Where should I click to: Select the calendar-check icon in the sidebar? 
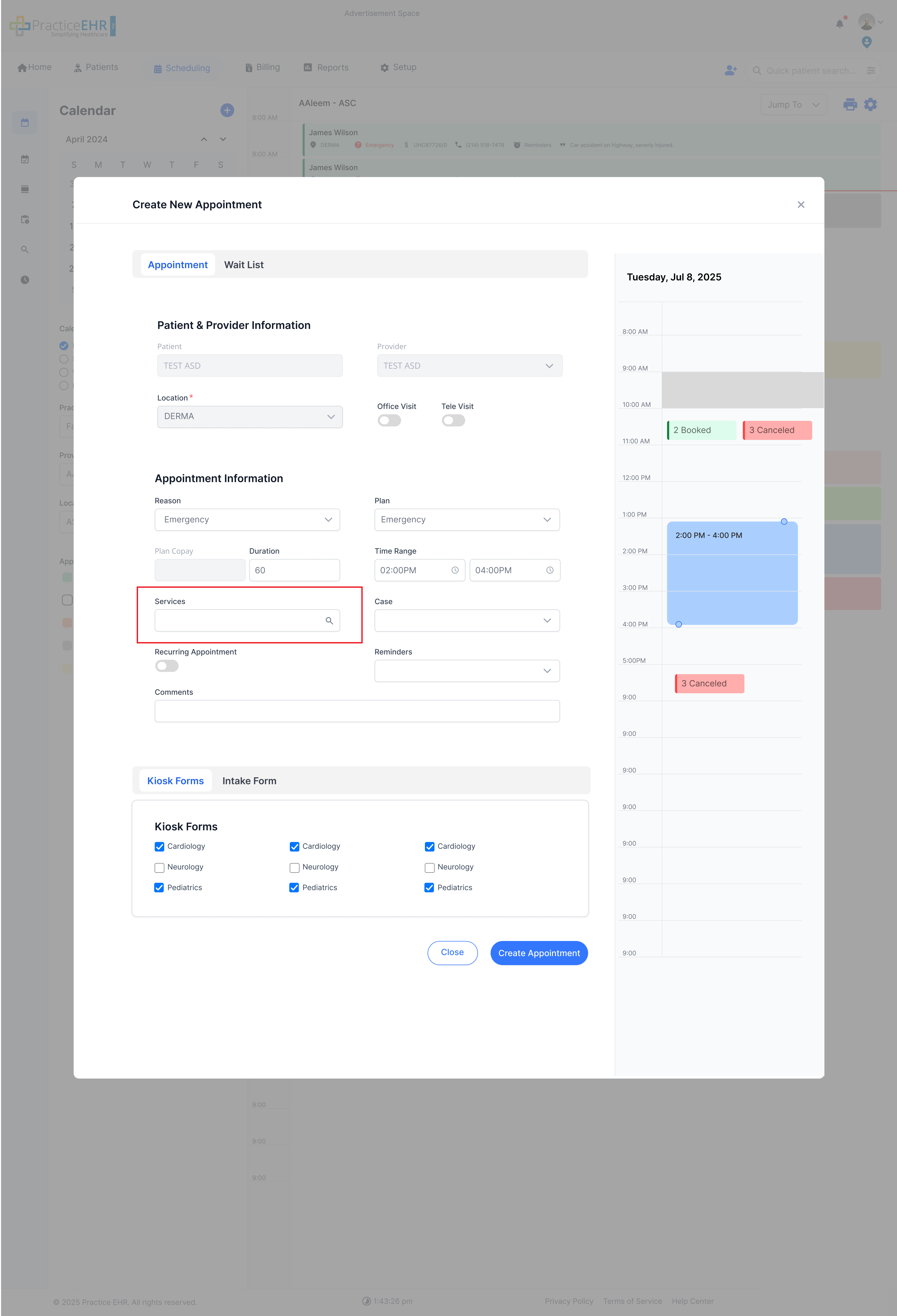pos(25,159)
